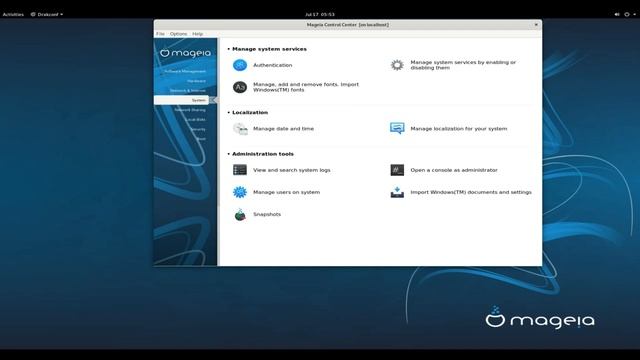Click 'Manage date and time' link
The height and width of the screenshot is (360, 640).
[283, 129]
